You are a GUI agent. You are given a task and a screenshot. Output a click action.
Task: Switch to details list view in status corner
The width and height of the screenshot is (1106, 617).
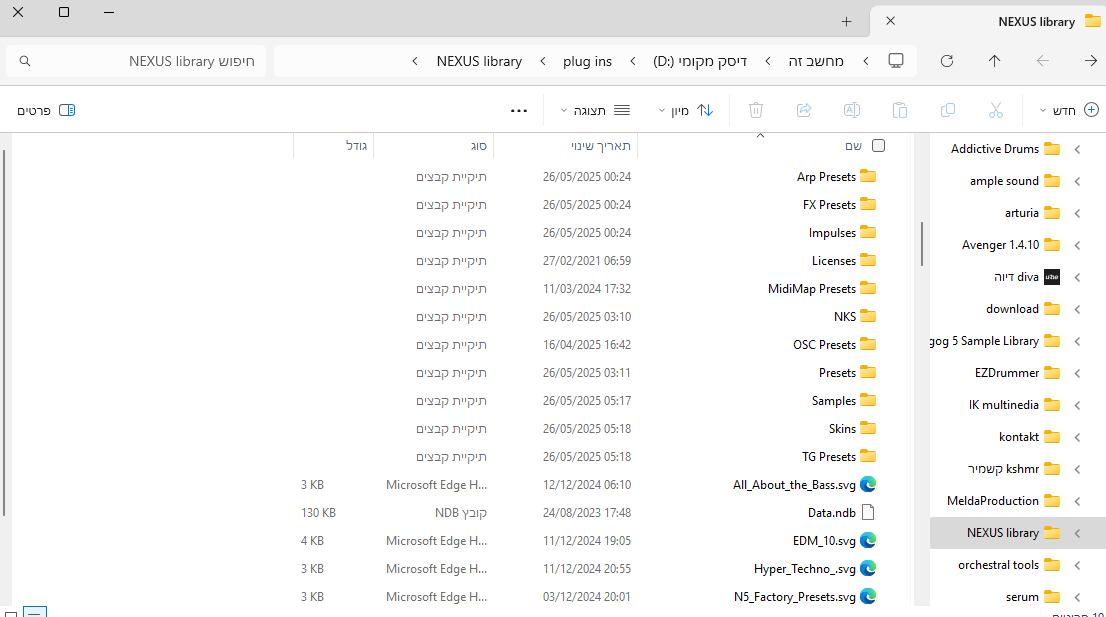pos(35,612)
